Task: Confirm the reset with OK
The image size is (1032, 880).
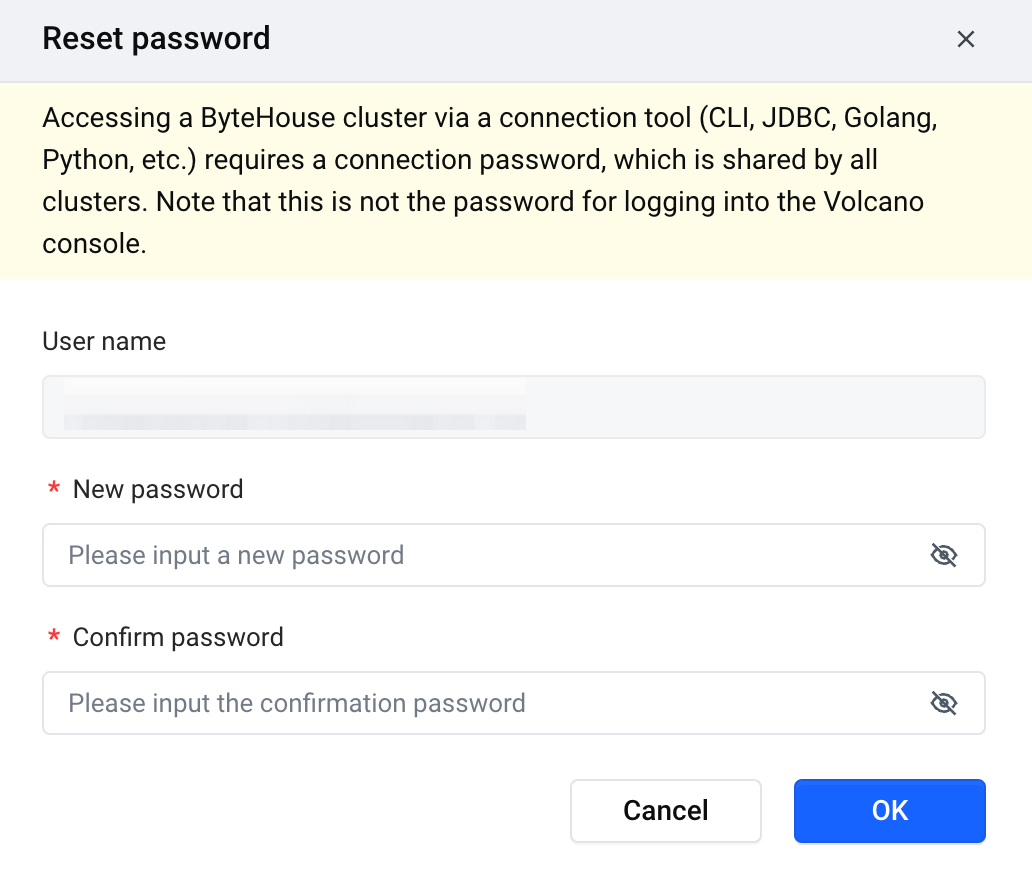Action: tap(890, 811)
